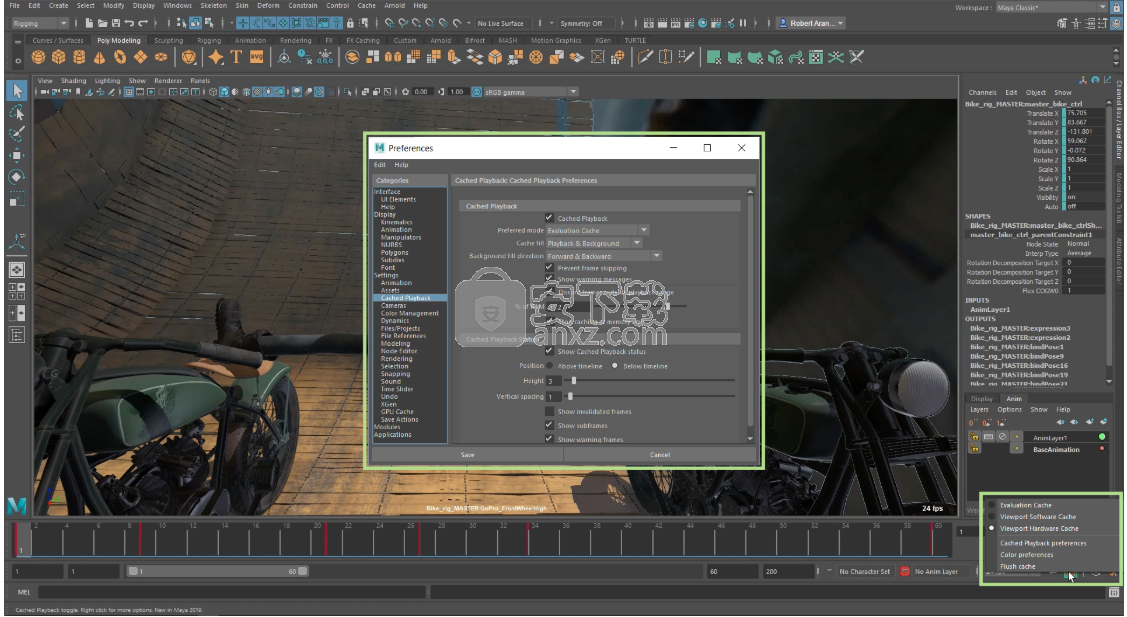The image size is (1127, 617).
Task: Click Save in Preferences window
Action: pos(467,454)
